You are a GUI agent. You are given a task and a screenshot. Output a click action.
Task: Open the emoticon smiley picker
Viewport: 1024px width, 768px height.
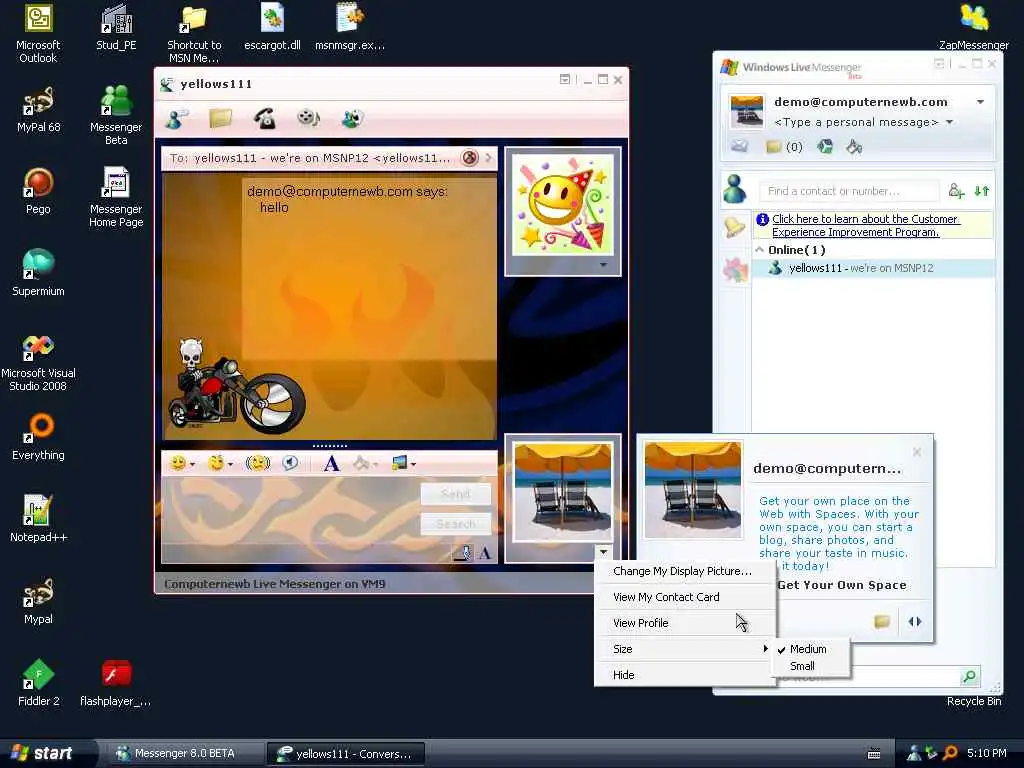click(x=178, y=464)
